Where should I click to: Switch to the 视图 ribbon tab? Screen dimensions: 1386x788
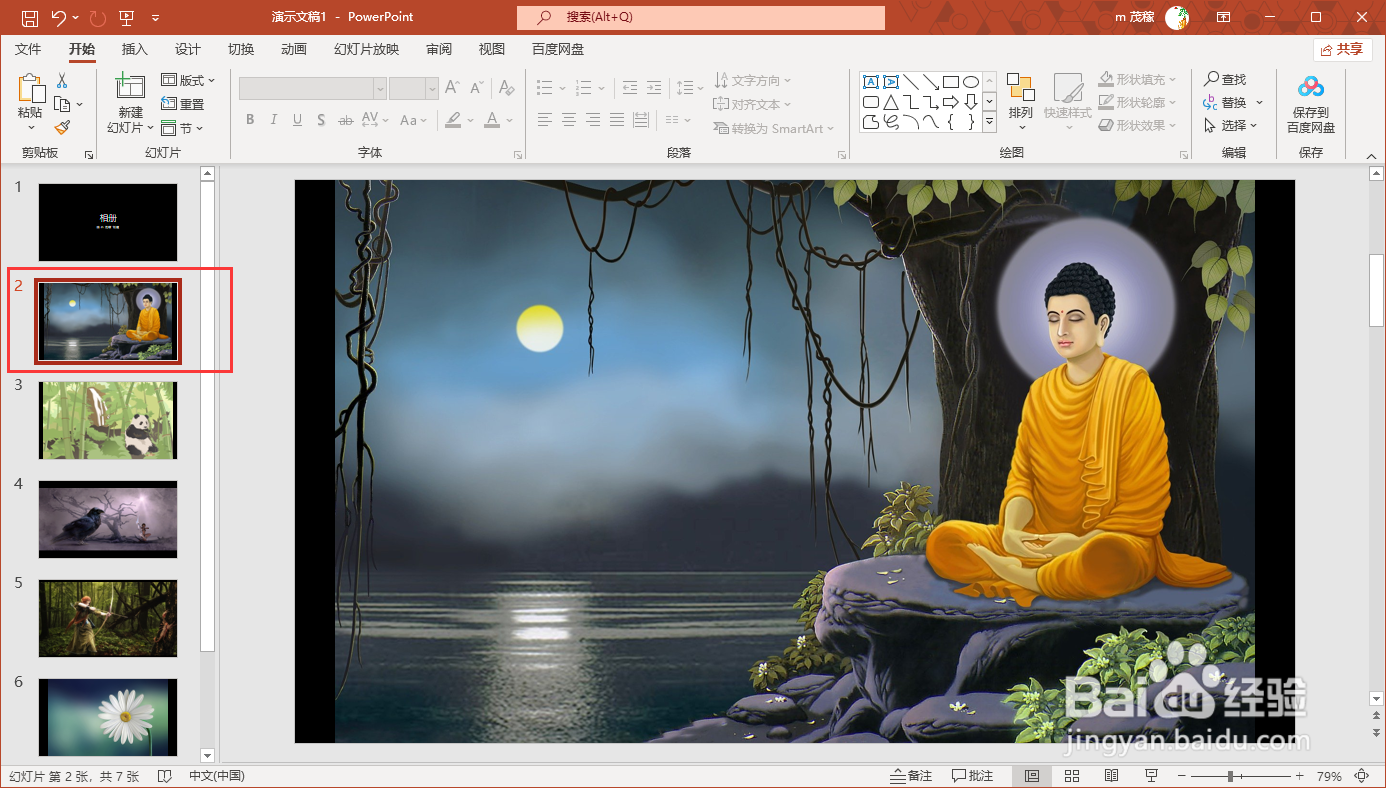coord(490,48)
